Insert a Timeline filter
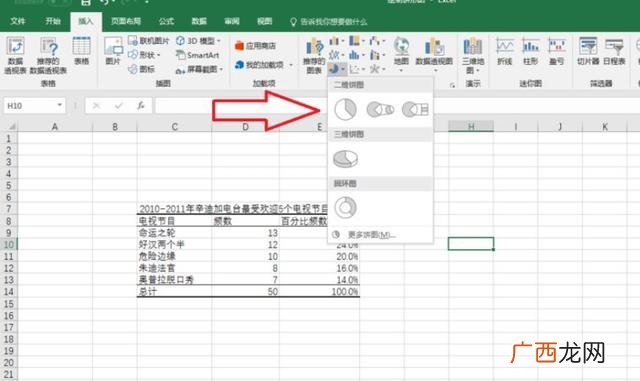 pyautogui.click(x=614, y=51)
